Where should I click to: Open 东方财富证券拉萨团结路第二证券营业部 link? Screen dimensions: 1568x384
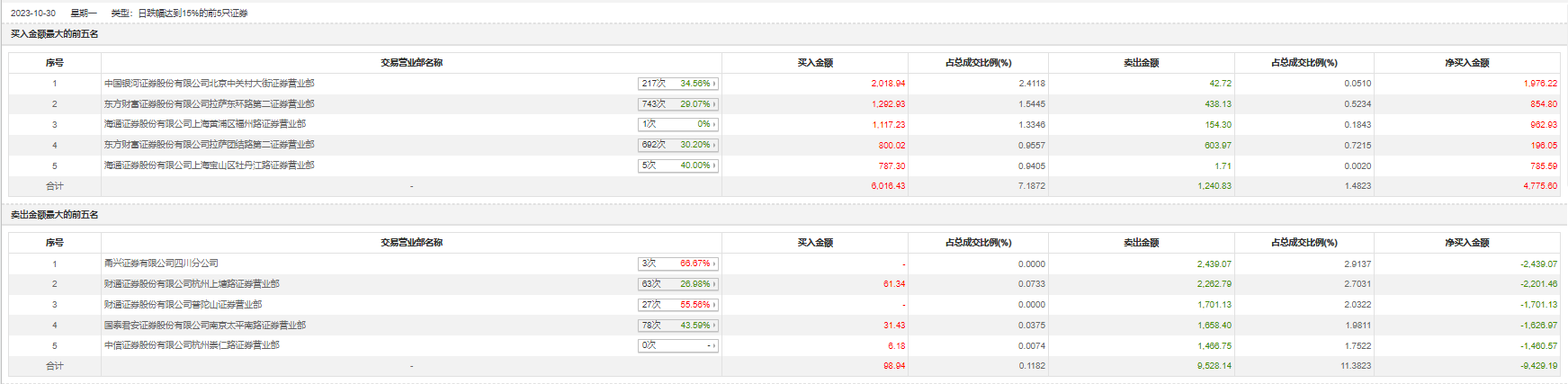[209, 145]
